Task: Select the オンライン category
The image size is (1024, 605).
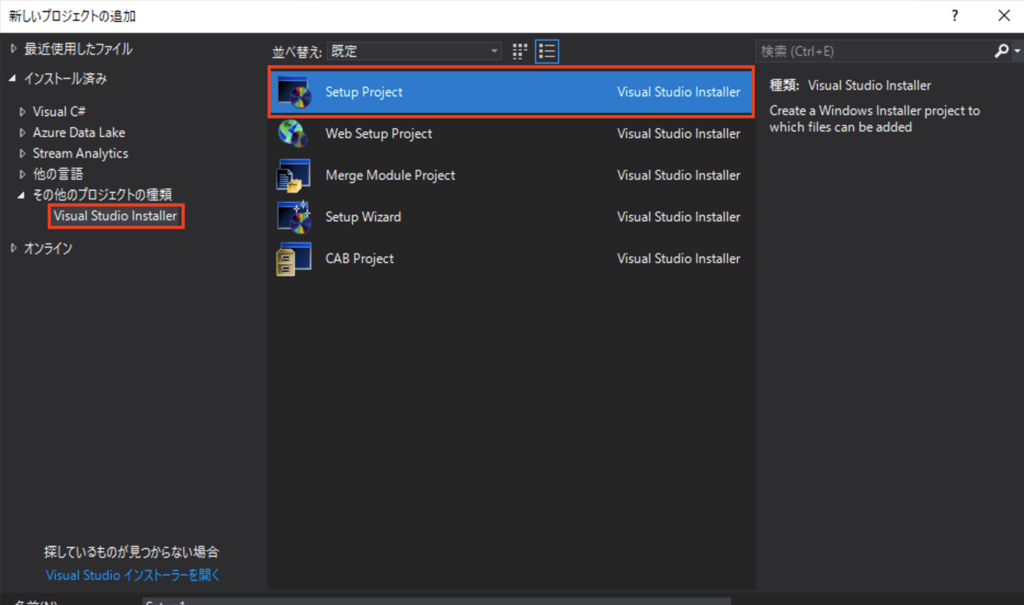Action: coord(48,248)
